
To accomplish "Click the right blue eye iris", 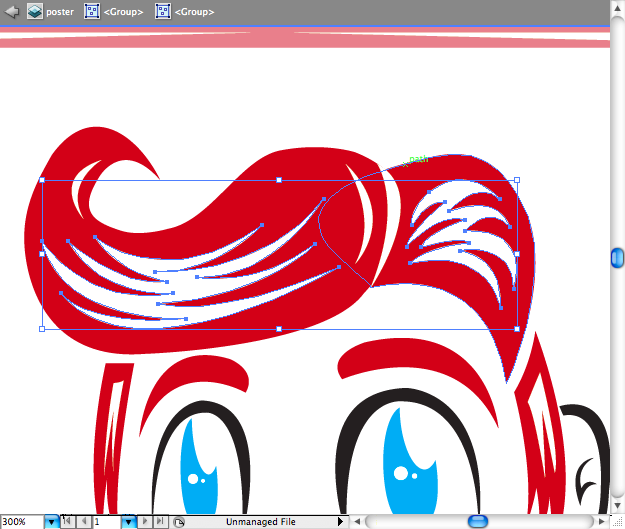I will pos(409,462).
